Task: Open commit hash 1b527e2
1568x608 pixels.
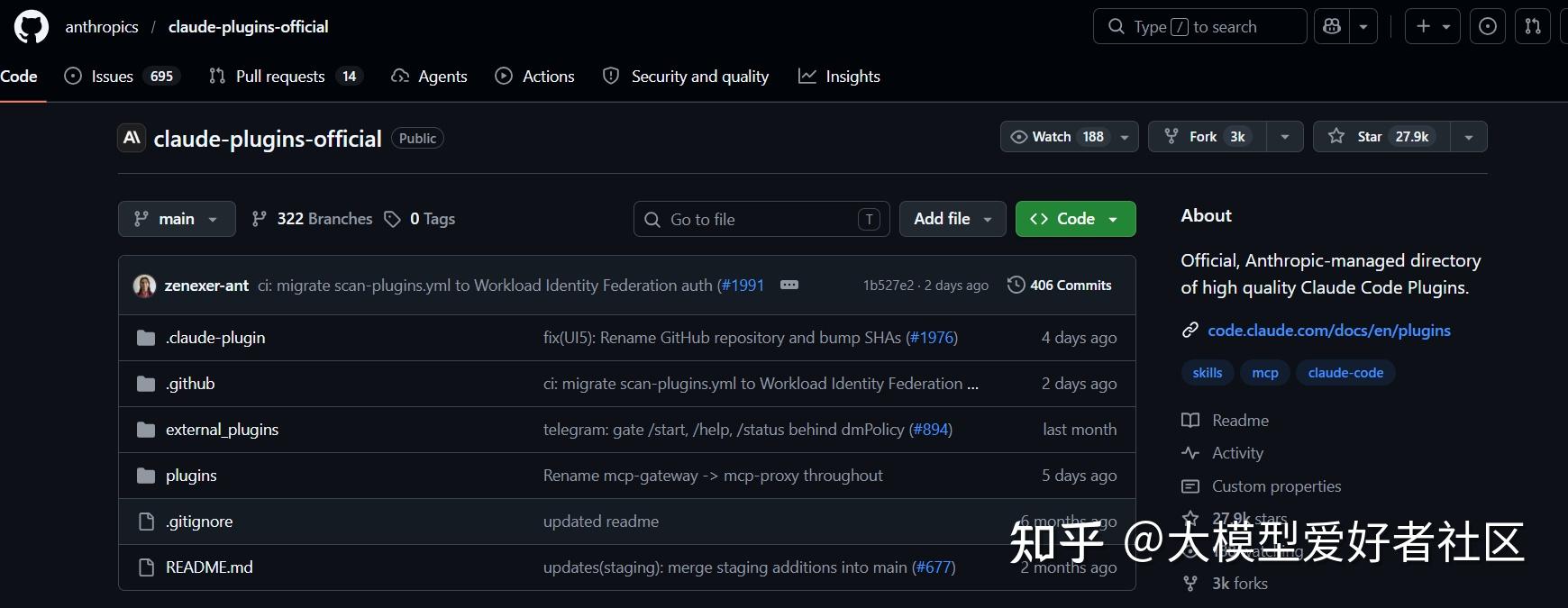Action: pos(889,286)
